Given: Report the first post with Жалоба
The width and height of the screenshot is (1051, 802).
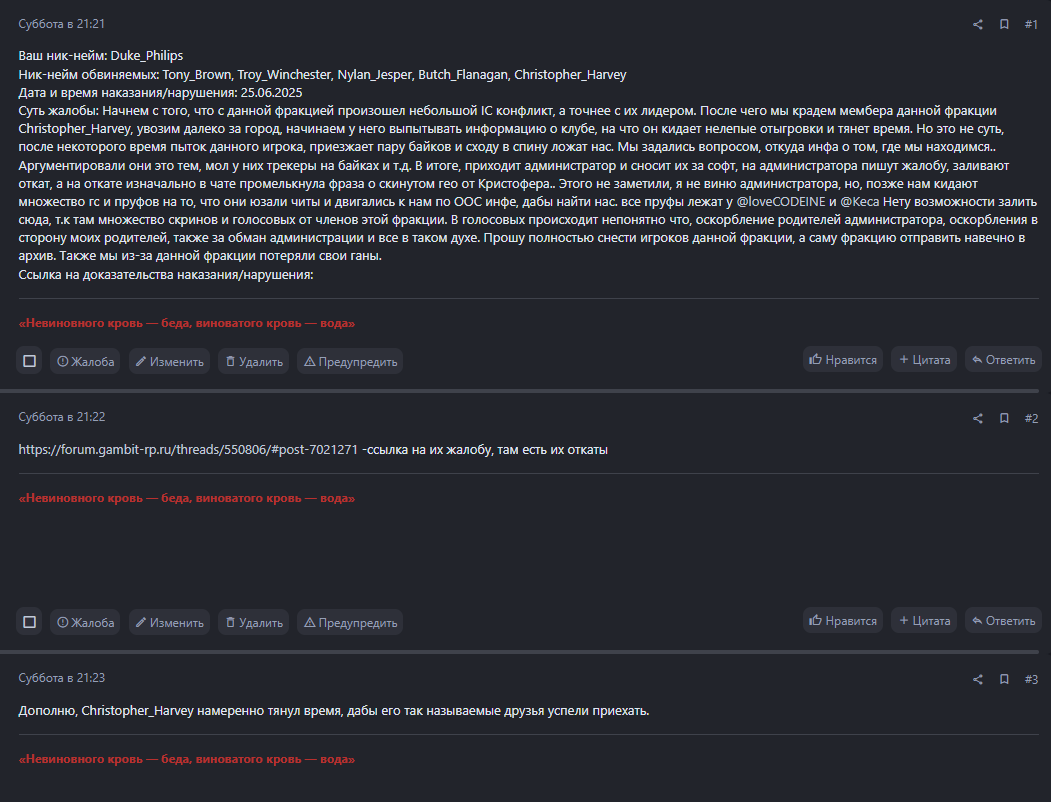Looking at the screenshot, I should click(85, 361).
